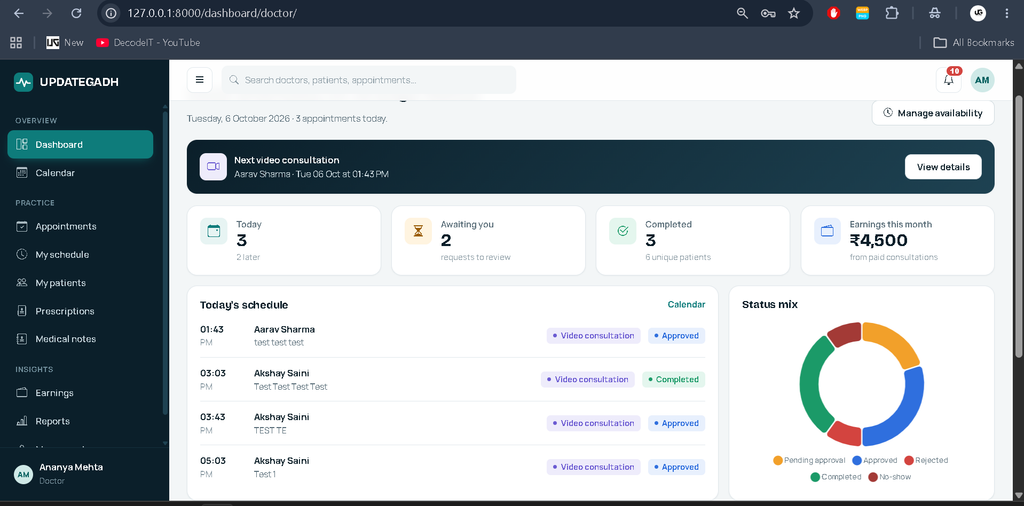The width and height of the screenshot is (1024, 506).
Task: Open password key icon in address bar
Action: pos(768,13)
